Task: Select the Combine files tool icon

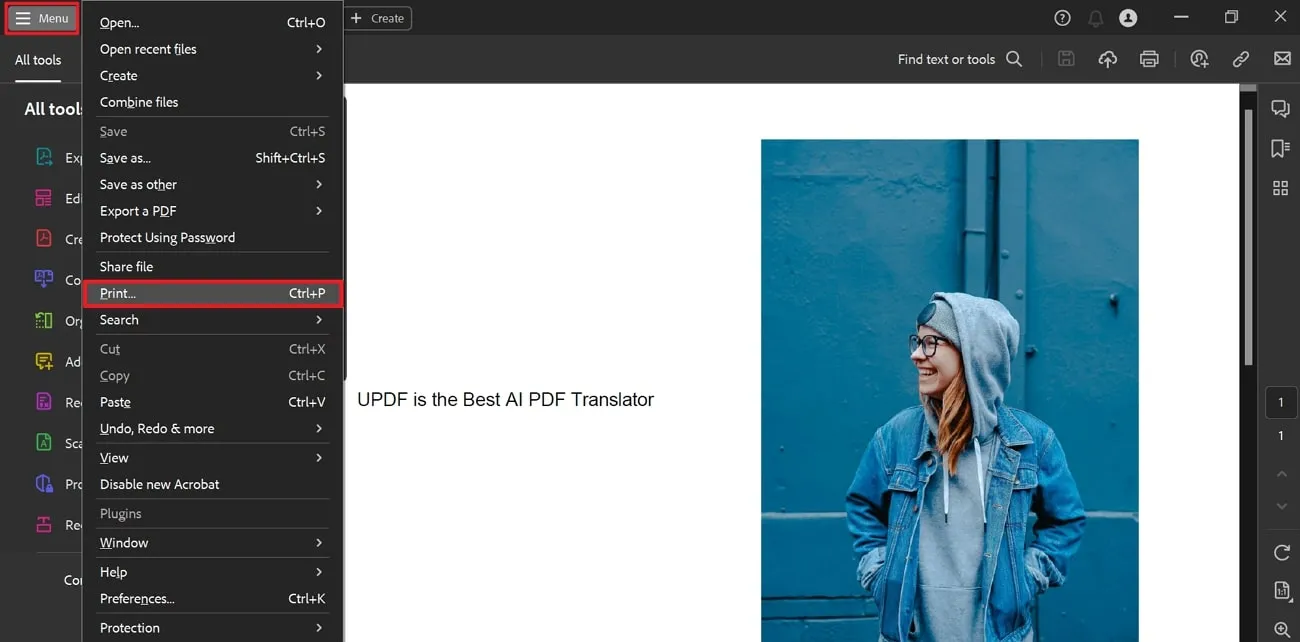Action: [x=45, y=280]
